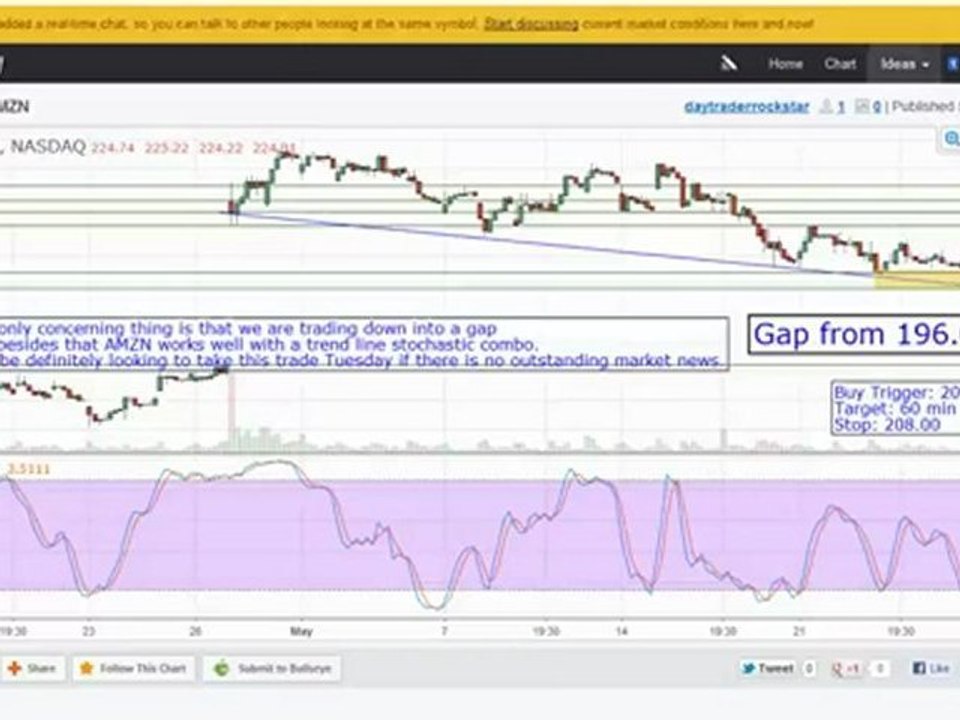960x720 pixels.
Task: Click the Google +1 button
Action: [x=846, y=669]
